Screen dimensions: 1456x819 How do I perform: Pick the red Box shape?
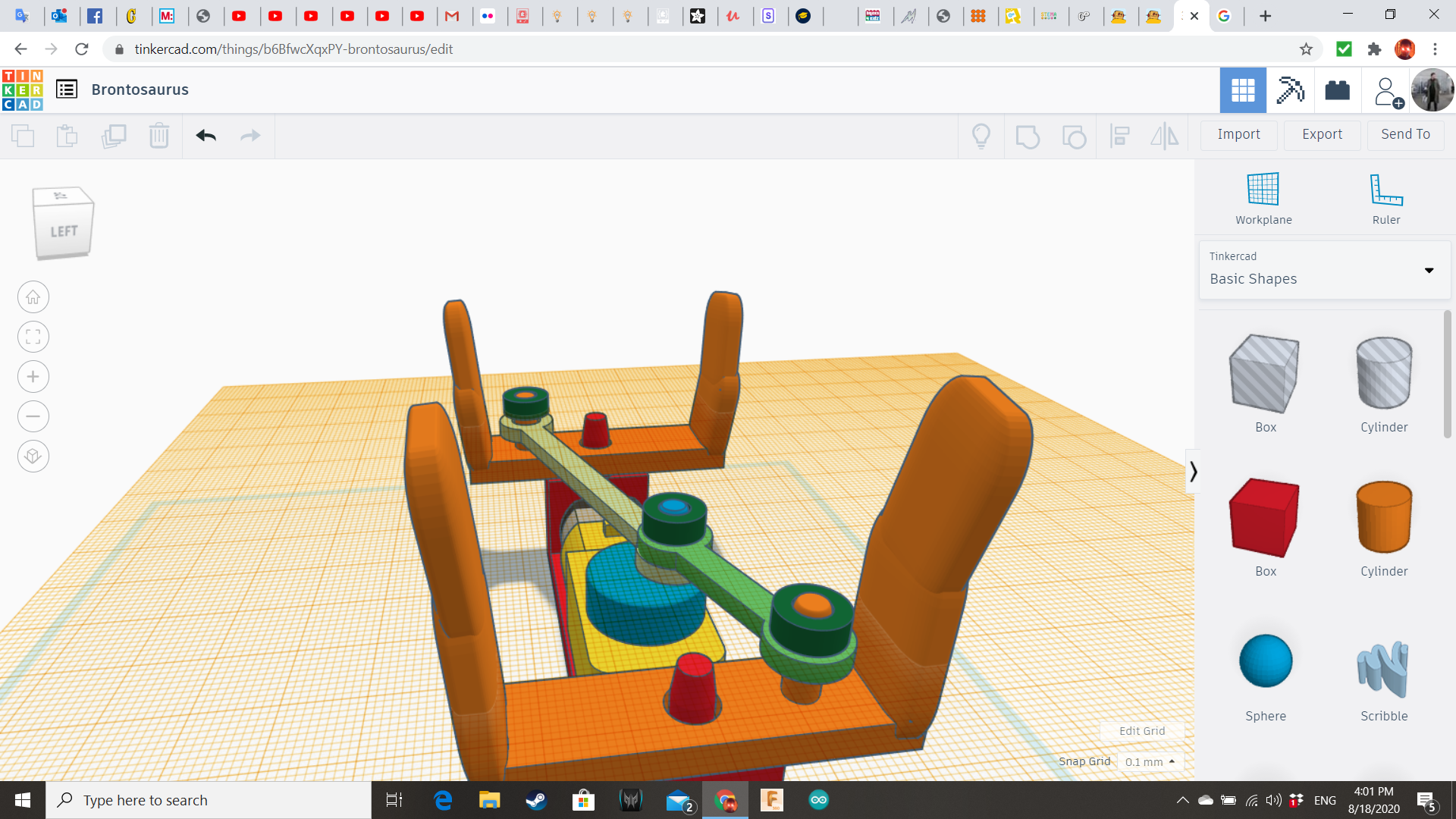(1264, 518)
